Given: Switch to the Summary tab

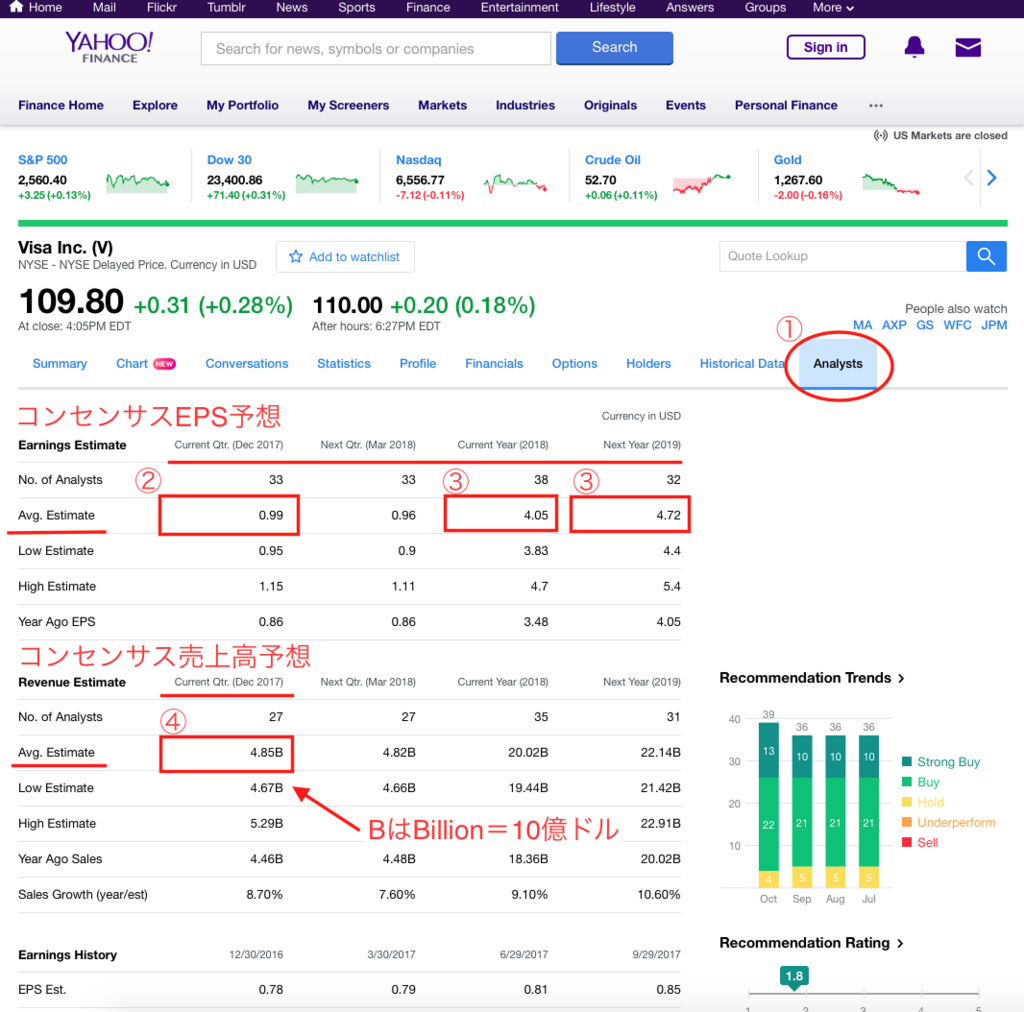Looking at the screenshot, I should [59, 364].
